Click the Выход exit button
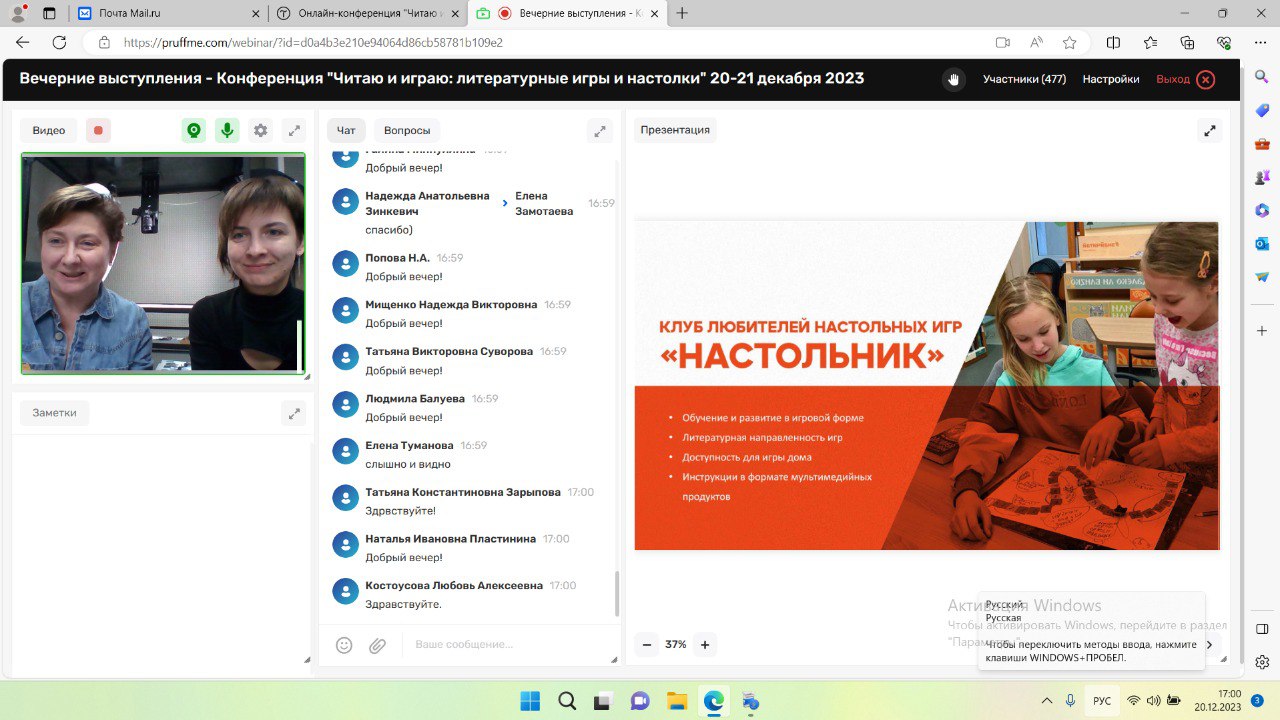 [x=1185, y=79]
